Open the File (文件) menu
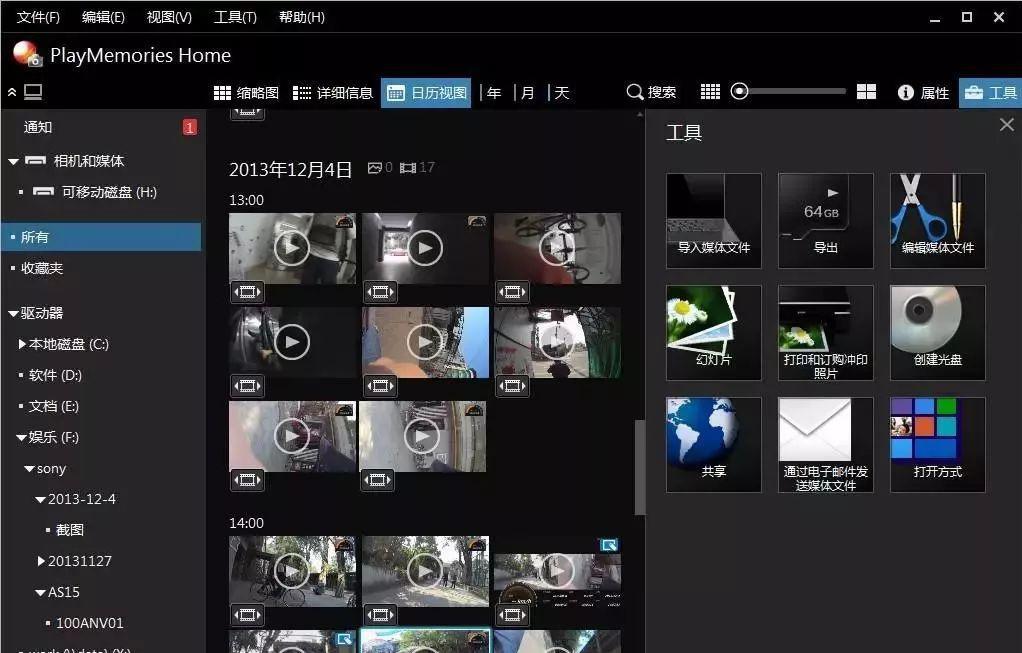The image size is (1022, 653). point(38,17)
